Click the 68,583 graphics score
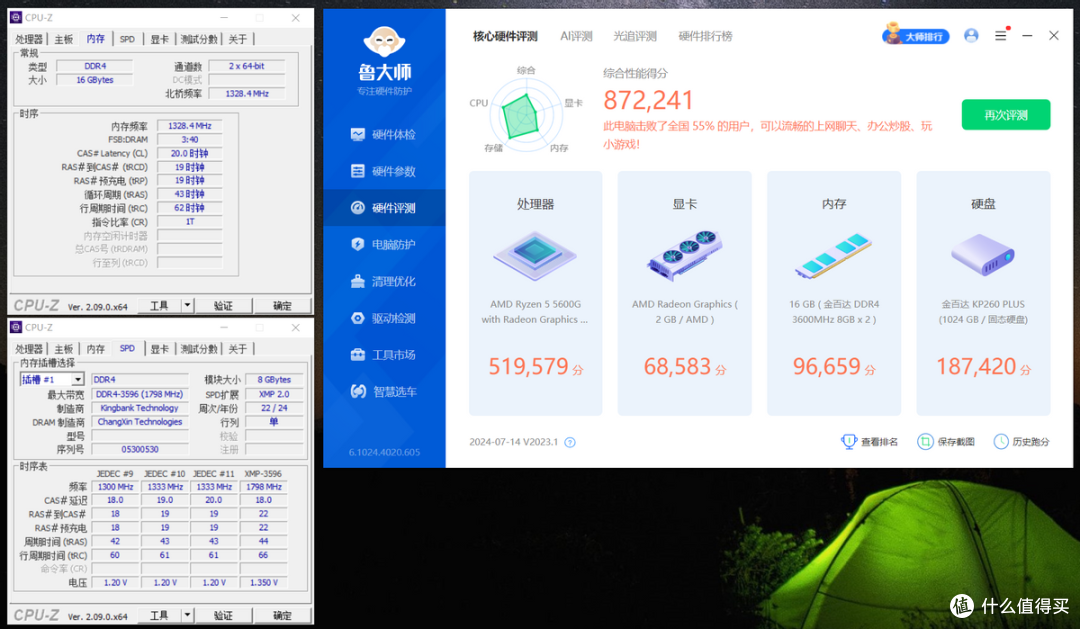 tap(678, 367)
